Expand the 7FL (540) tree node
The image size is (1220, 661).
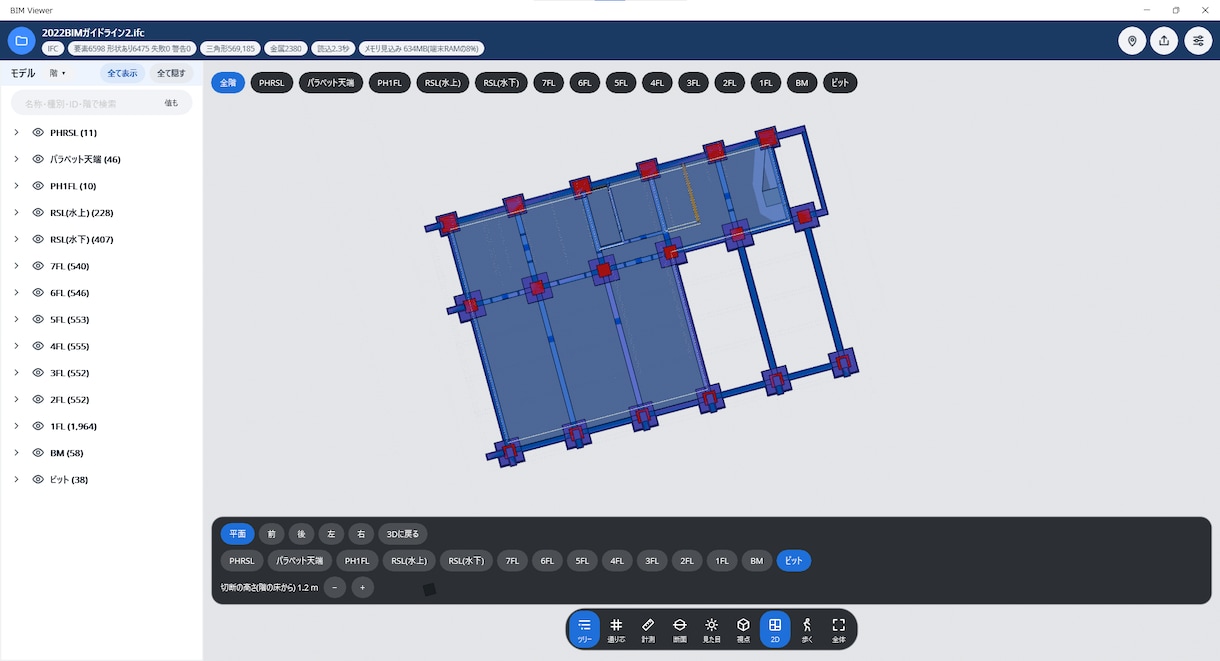[x=16, y=266]
